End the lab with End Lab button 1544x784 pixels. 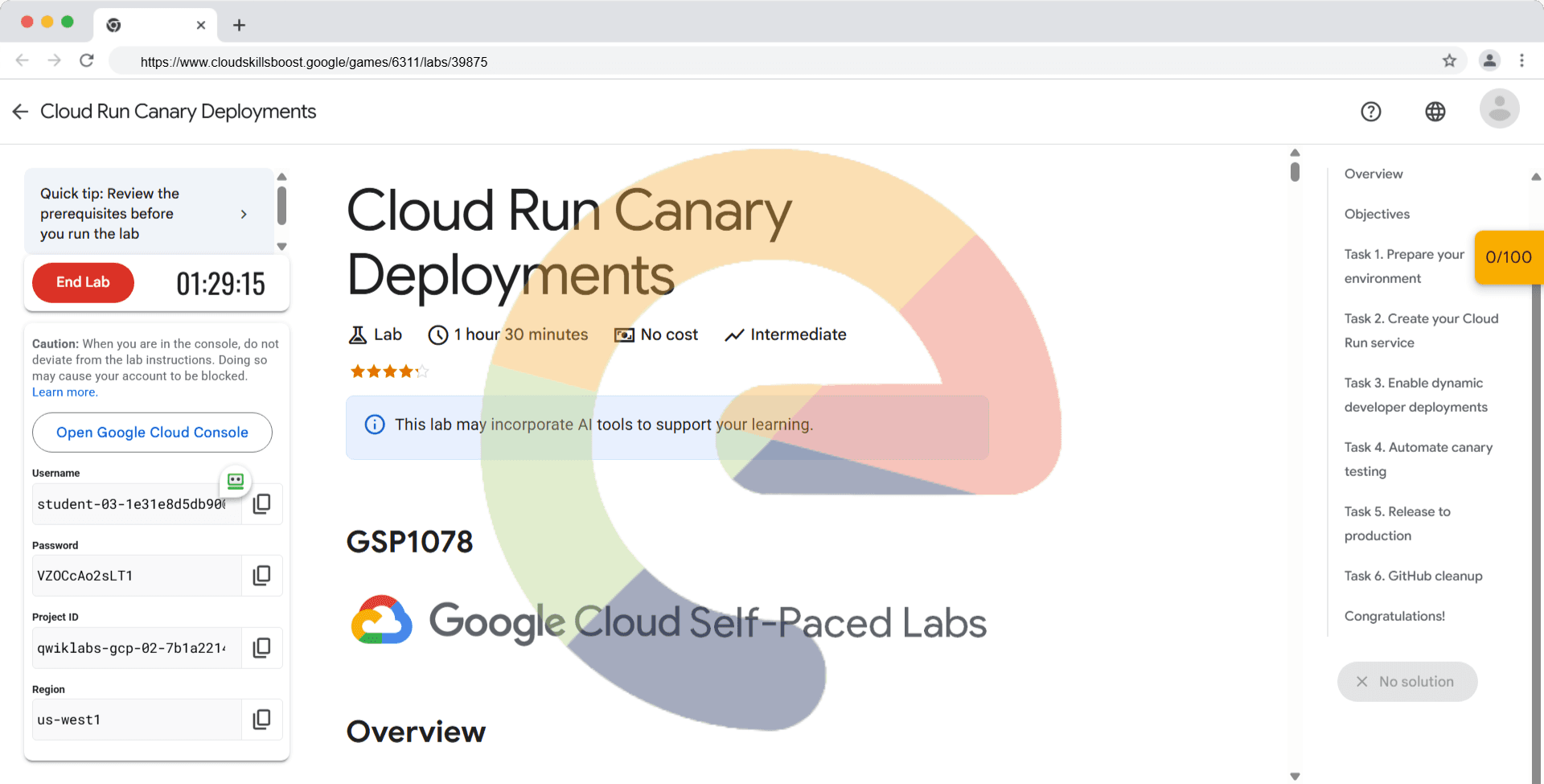pos(83,282)
